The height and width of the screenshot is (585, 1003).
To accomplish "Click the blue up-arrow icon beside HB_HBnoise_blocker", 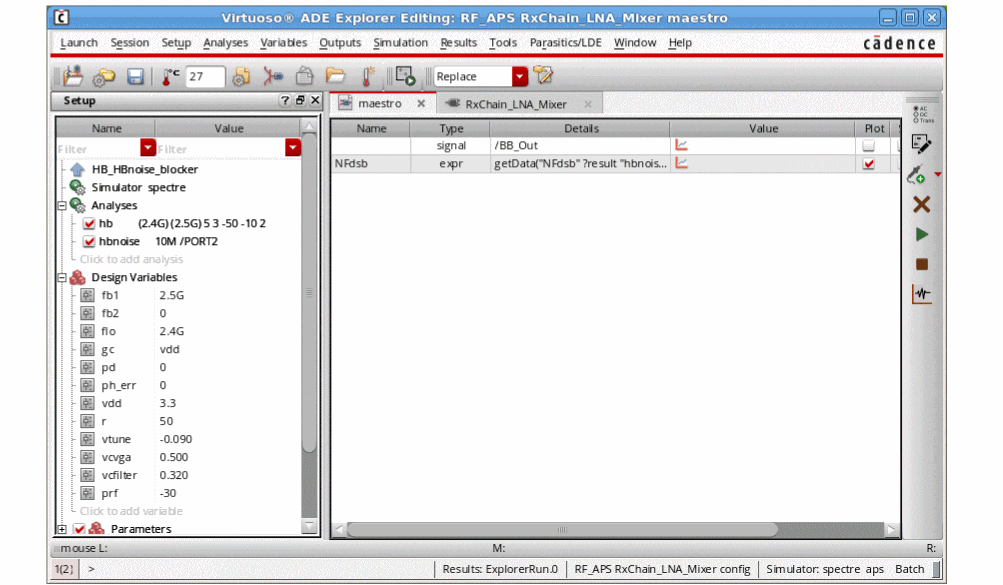I will 77,169.
